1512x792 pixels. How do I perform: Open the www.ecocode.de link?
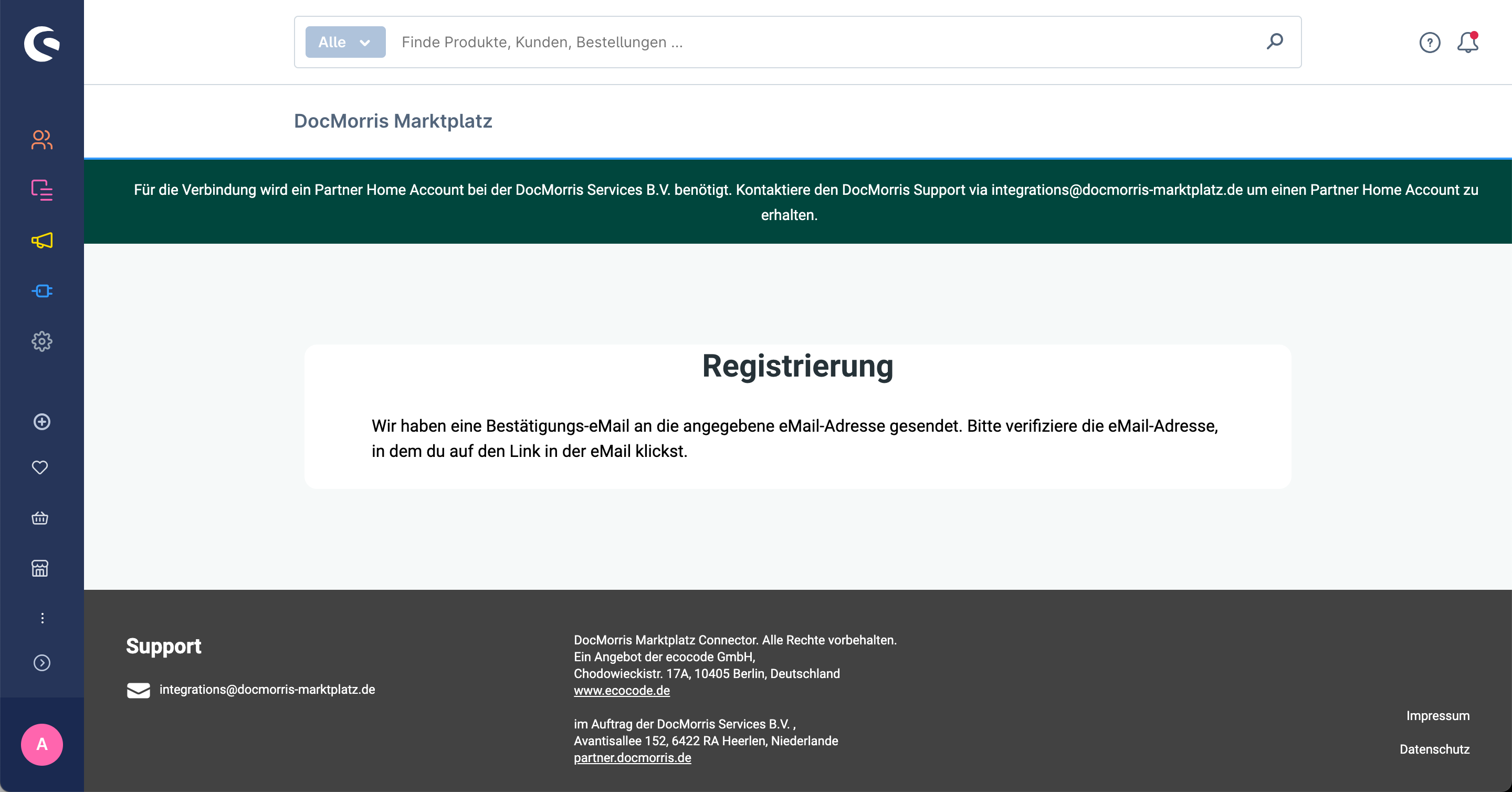pyautogui.click(x=622, y=691)
